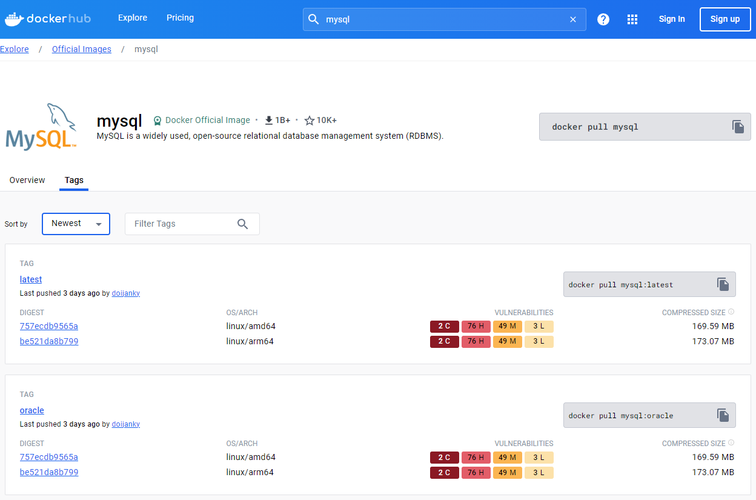Click 2 C critical badge for latest amd64

pos(444,326)
